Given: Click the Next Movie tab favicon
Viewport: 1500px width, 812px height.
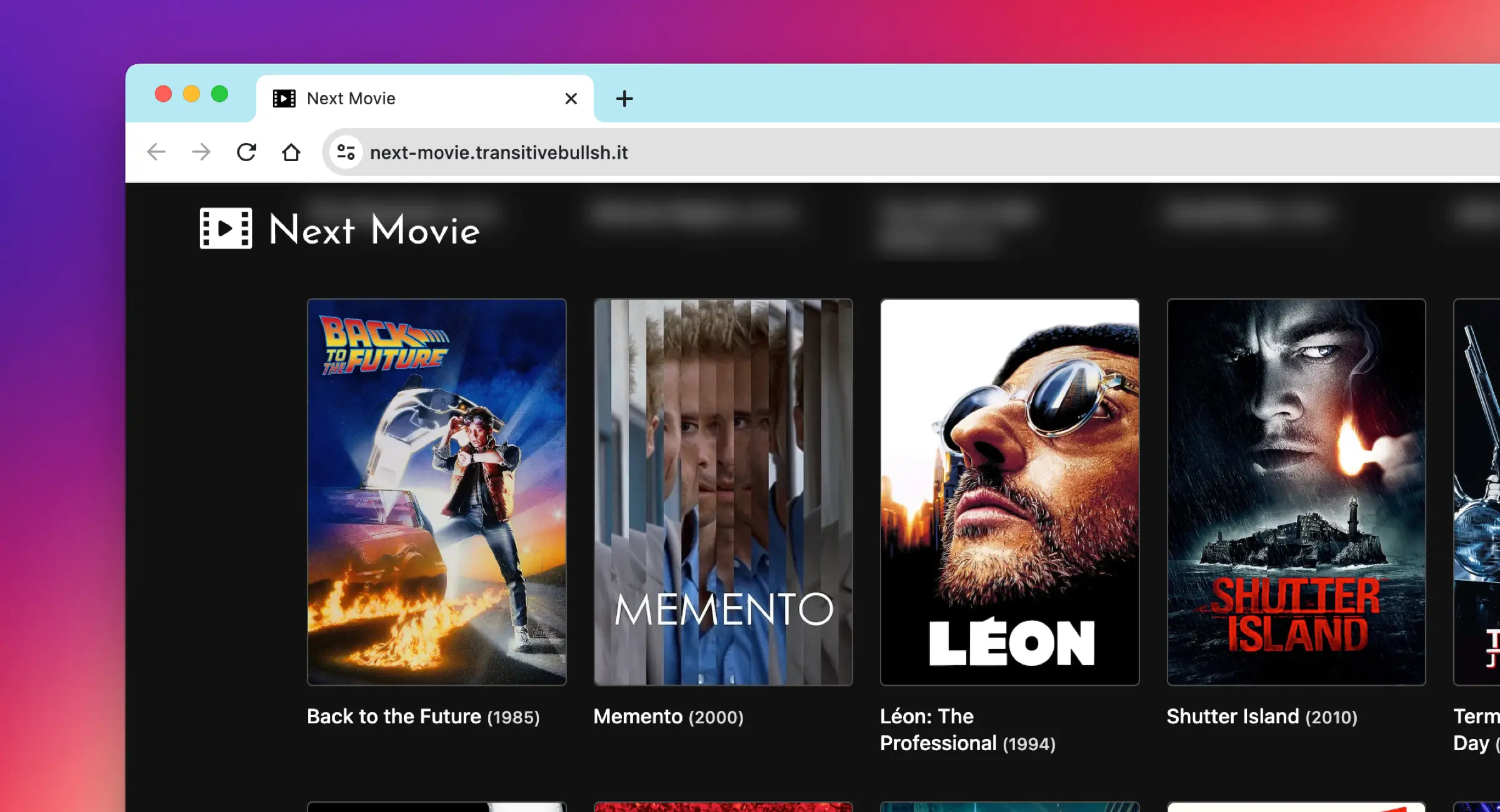Looking at the screenshot, I should [x=284, y=99].
